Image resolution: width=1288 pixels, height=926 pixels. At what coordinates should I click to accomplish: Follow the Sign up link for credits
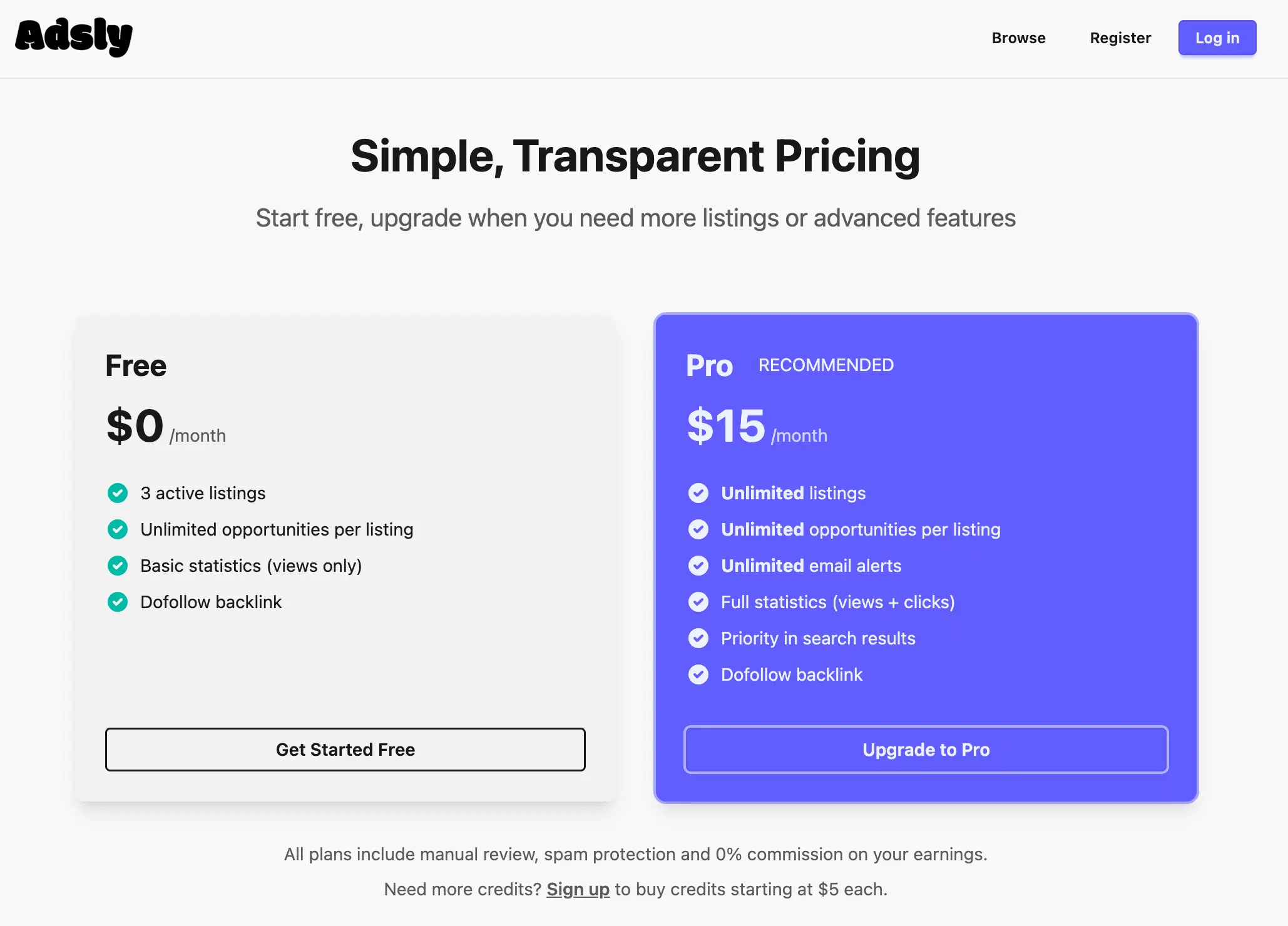coord(578,889)
